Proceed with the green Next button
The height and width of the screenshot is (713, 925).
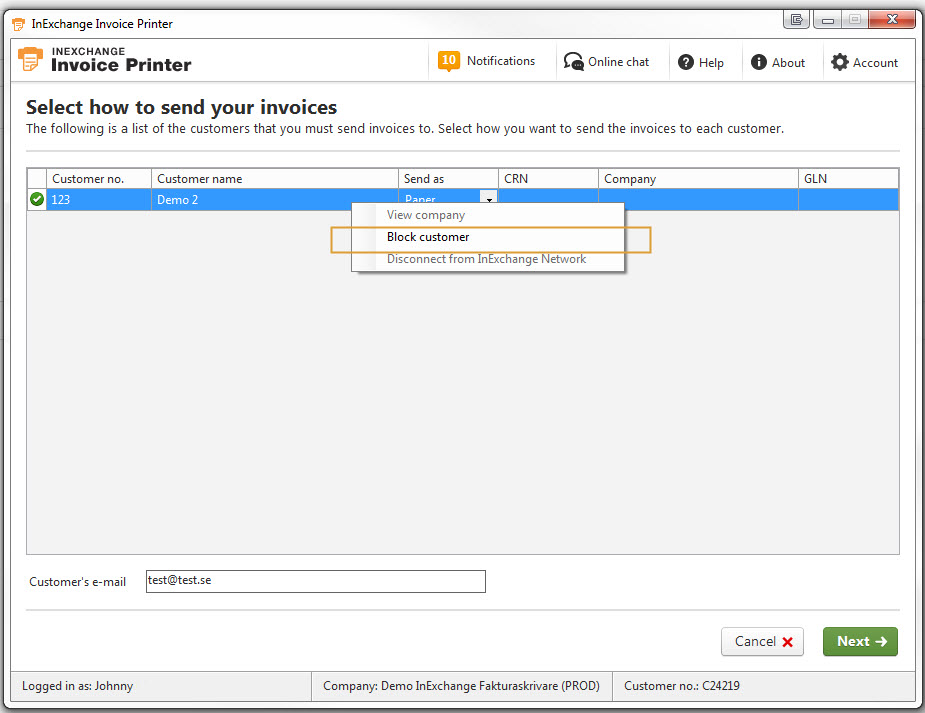pos(861,642)
